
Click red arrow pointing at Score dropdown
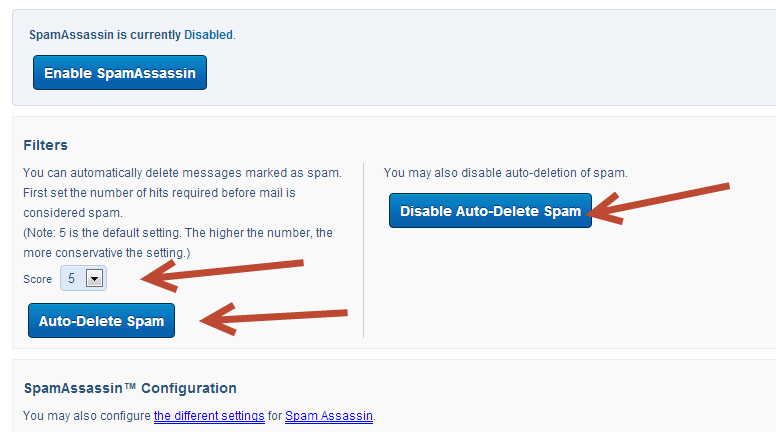(222, 275)
